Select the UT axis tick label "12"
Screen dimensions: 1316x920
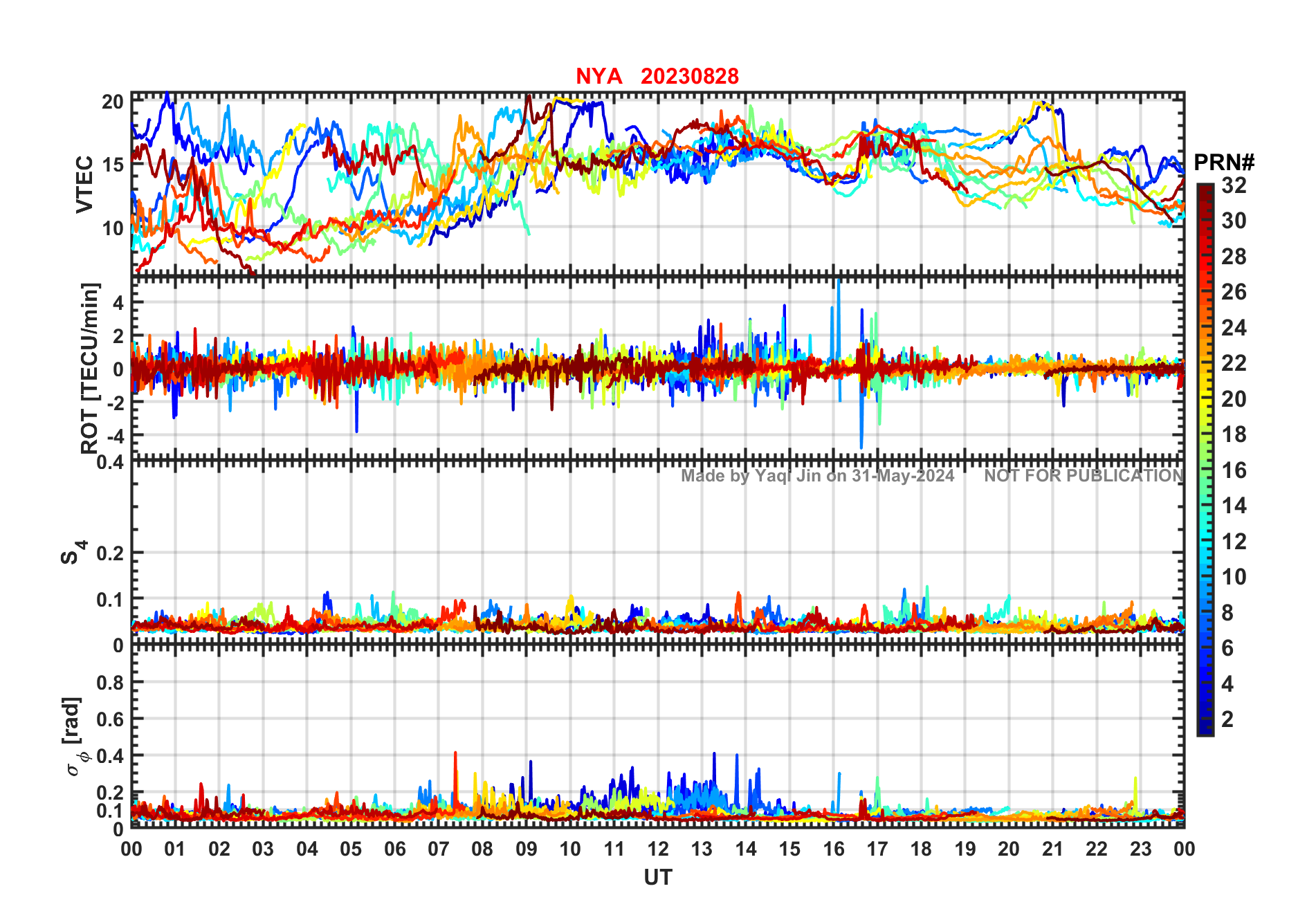click(658, 849)
